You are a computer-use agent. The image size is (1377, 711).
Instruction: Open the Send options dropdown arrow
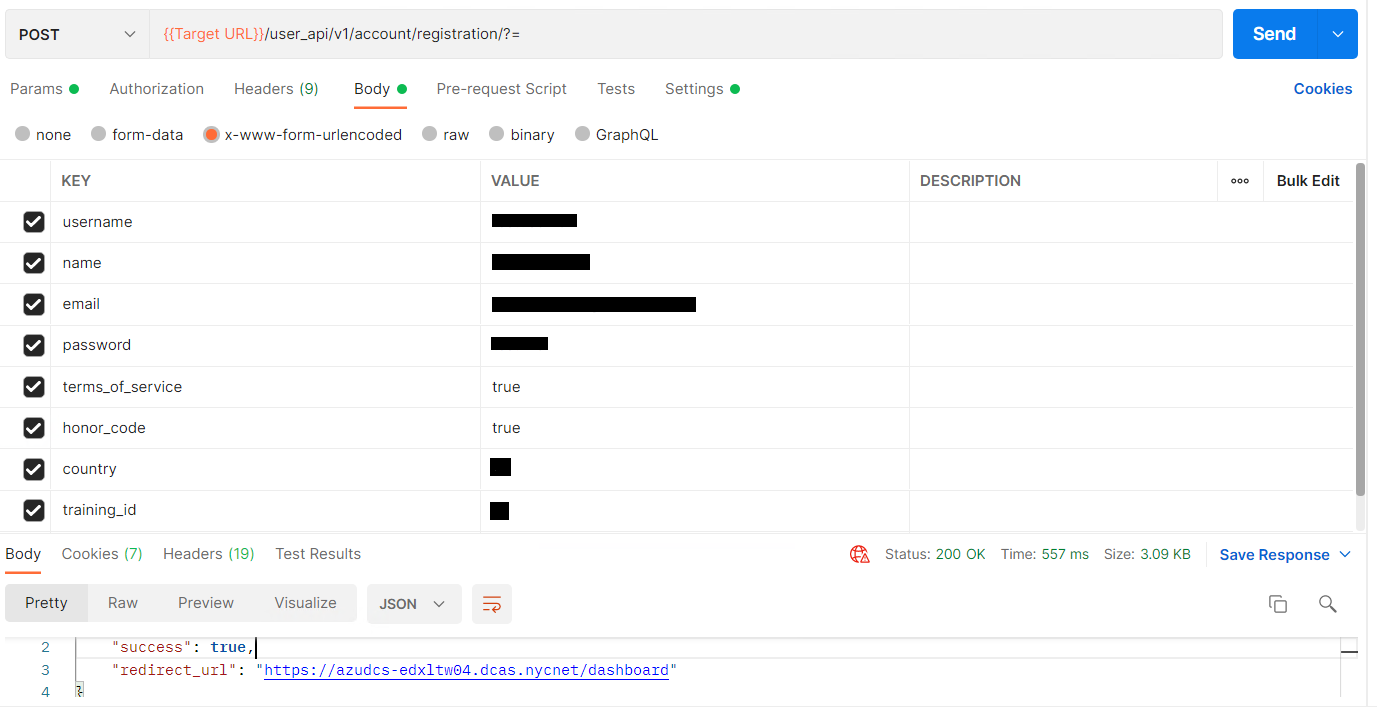point(1339,34)
